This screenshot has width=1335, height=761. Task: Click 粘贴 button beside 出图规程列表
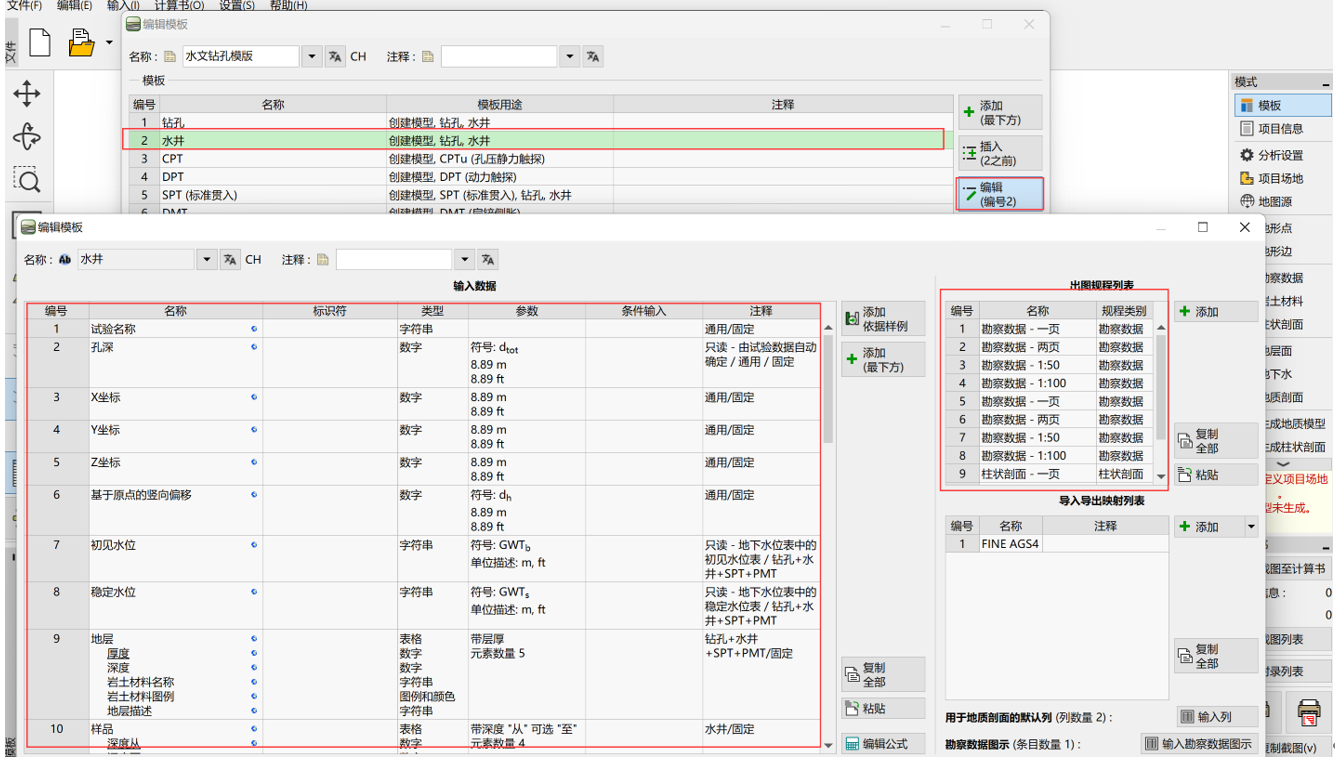(1215, 475)
